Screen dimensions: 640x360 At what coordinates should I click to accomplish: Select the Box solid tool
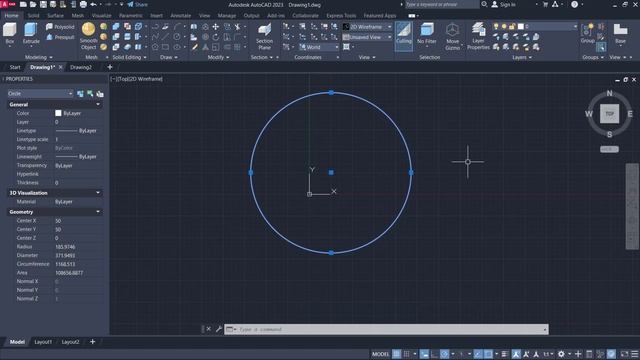10,33
